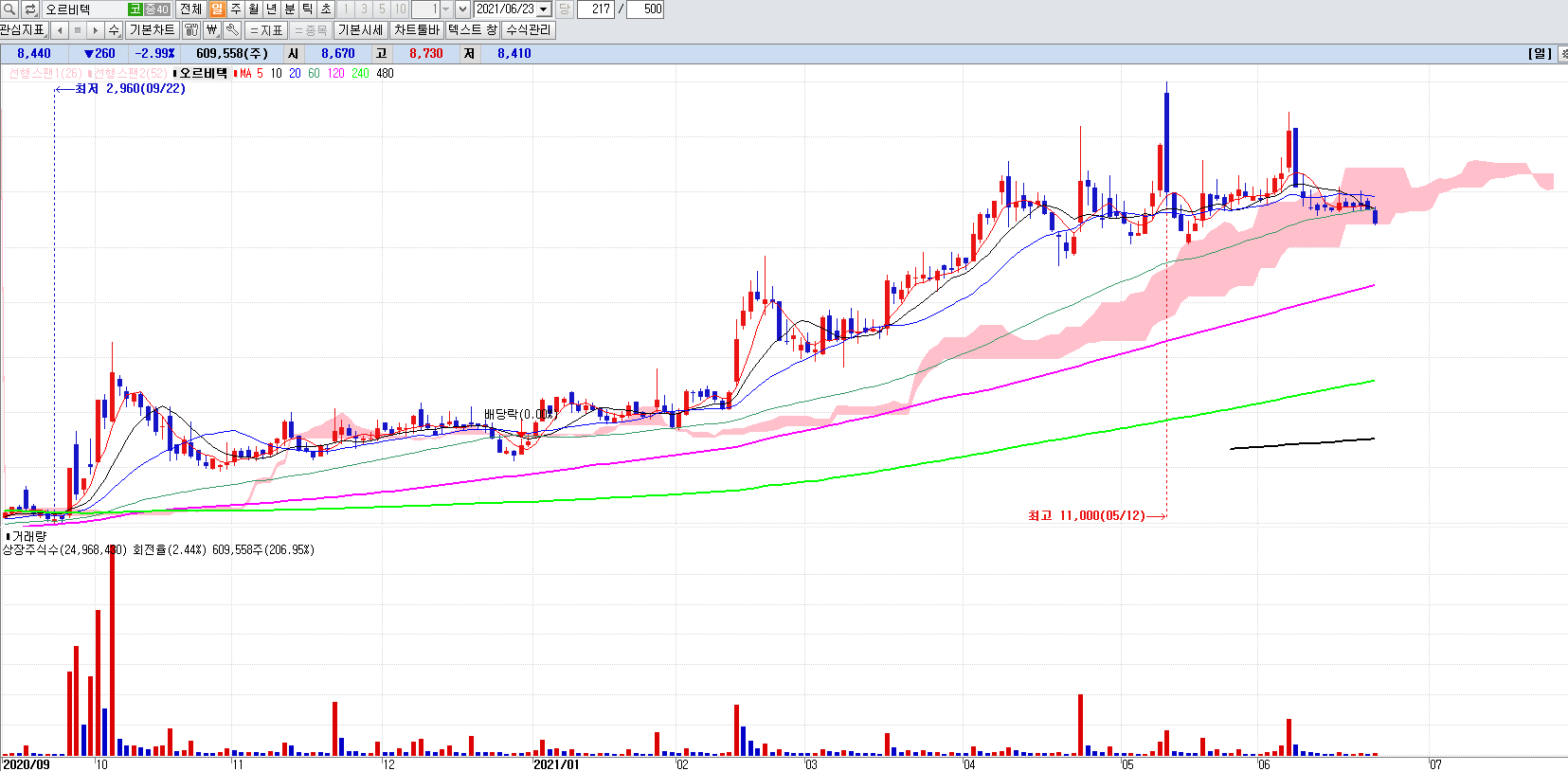Toggle the =지표 indicator option
Viewport: 1568px width, 771px height.
pyautogui.click(x=266, y=30)
